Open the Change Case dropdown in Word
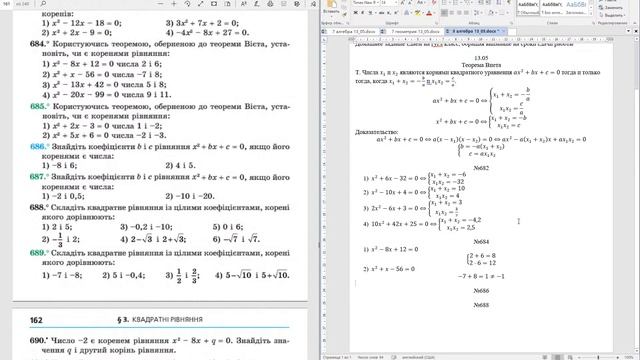 [421, 3]
